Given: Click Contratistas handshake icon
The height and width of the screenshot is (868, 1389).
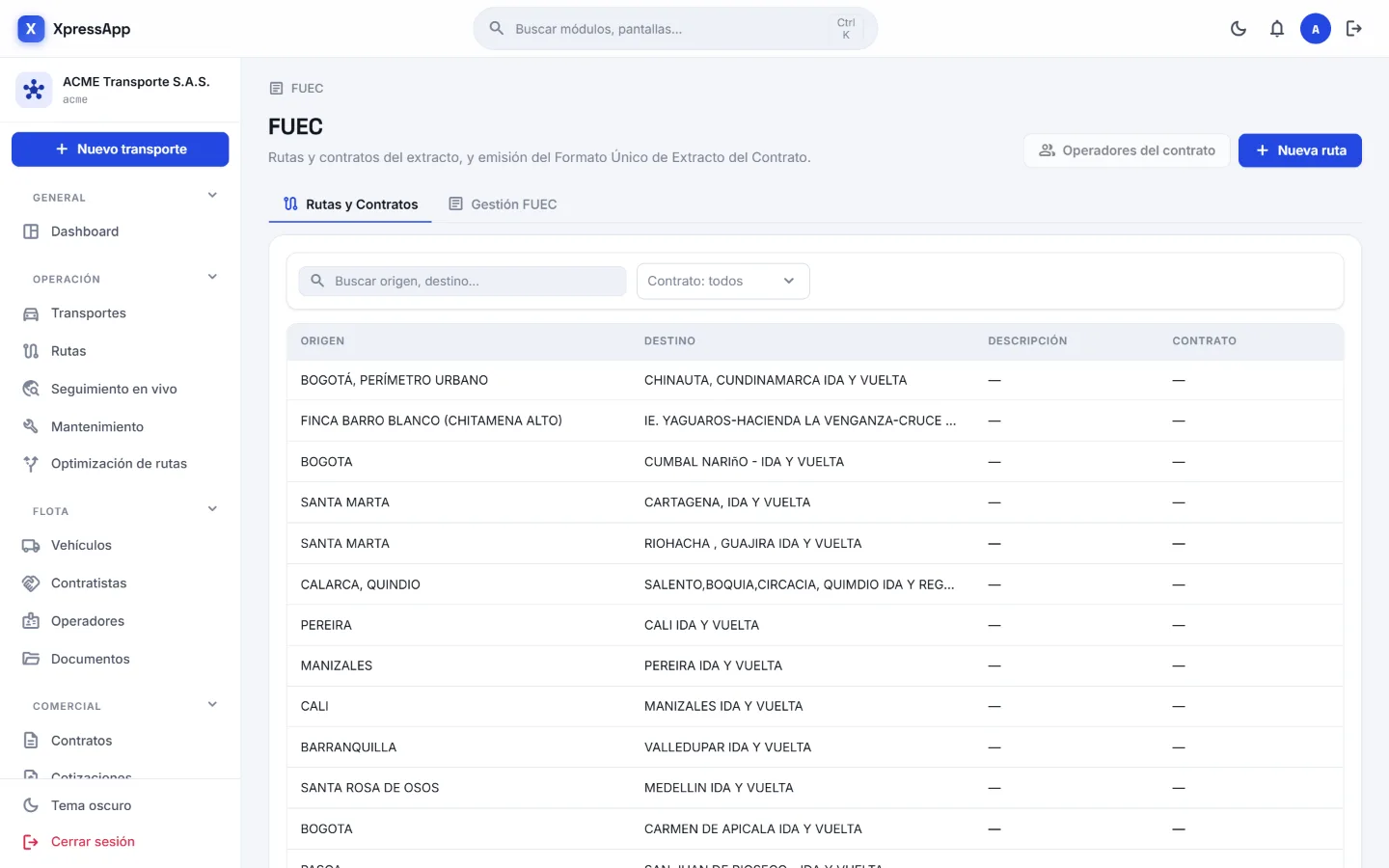Looking at the screenshot, I should click(31, 583).
